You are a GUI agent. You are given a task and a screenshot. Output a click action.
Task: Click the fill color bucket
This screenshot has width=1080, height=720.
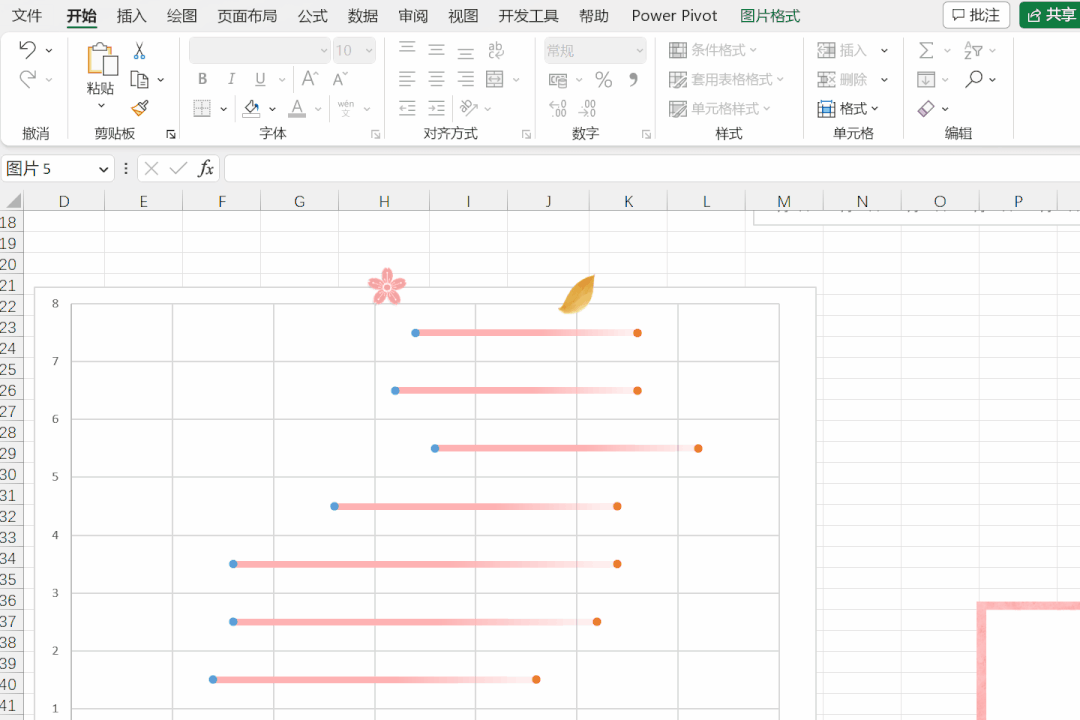point(251,108)
